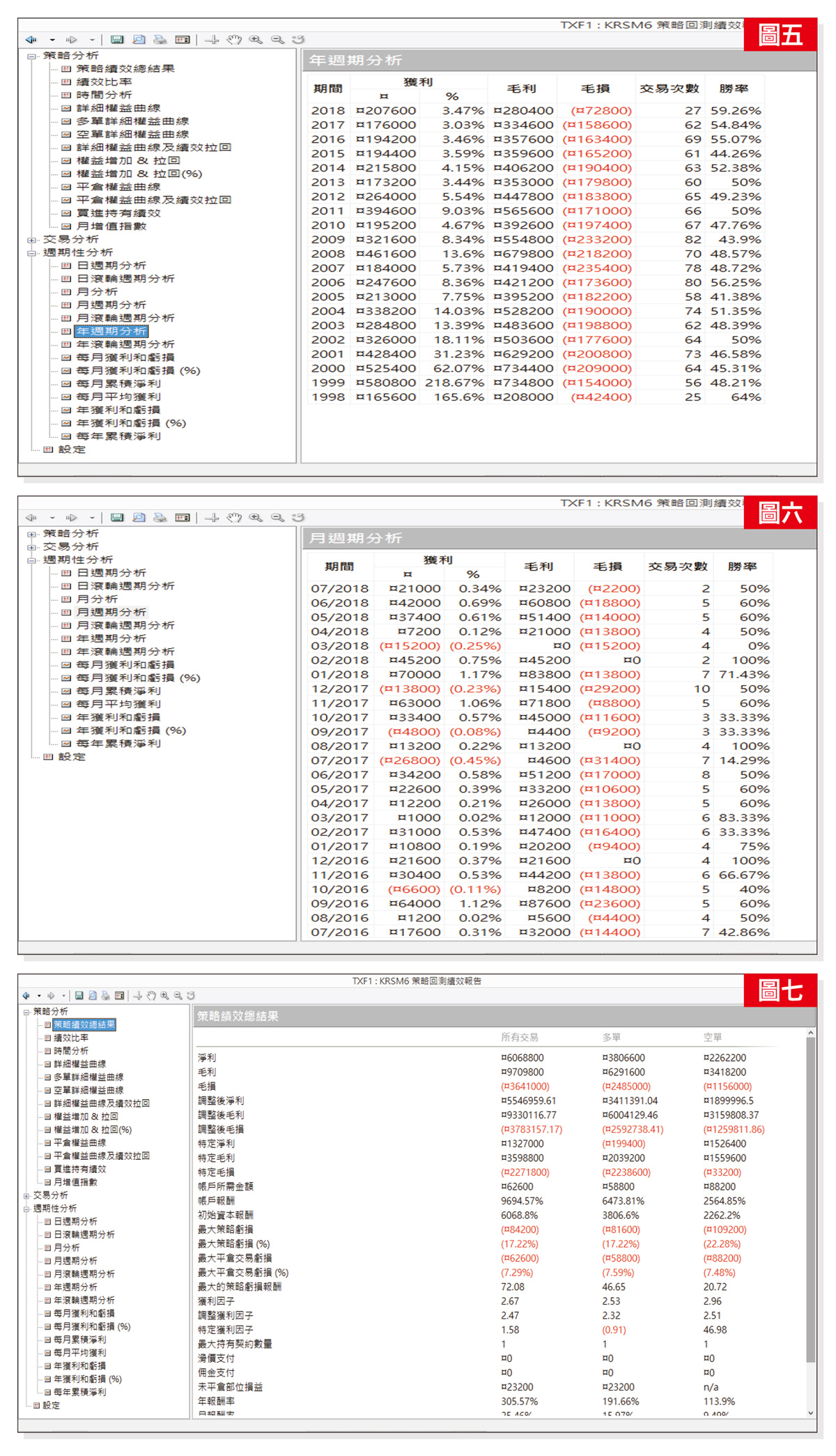Click zoom in magnifier in the bottom window toolbar

164,996
